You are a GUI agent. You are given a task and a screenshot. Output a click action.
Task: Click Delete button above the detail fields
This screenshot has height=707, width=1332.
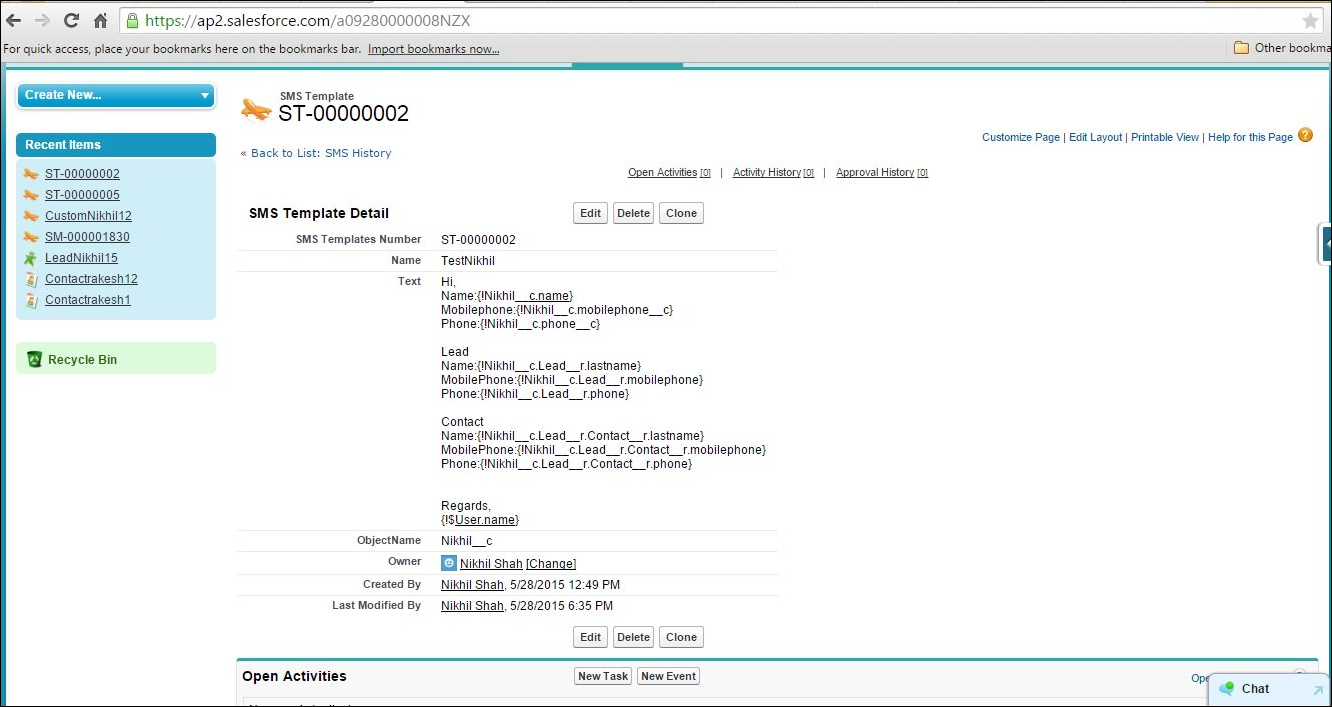click(633, 213)
